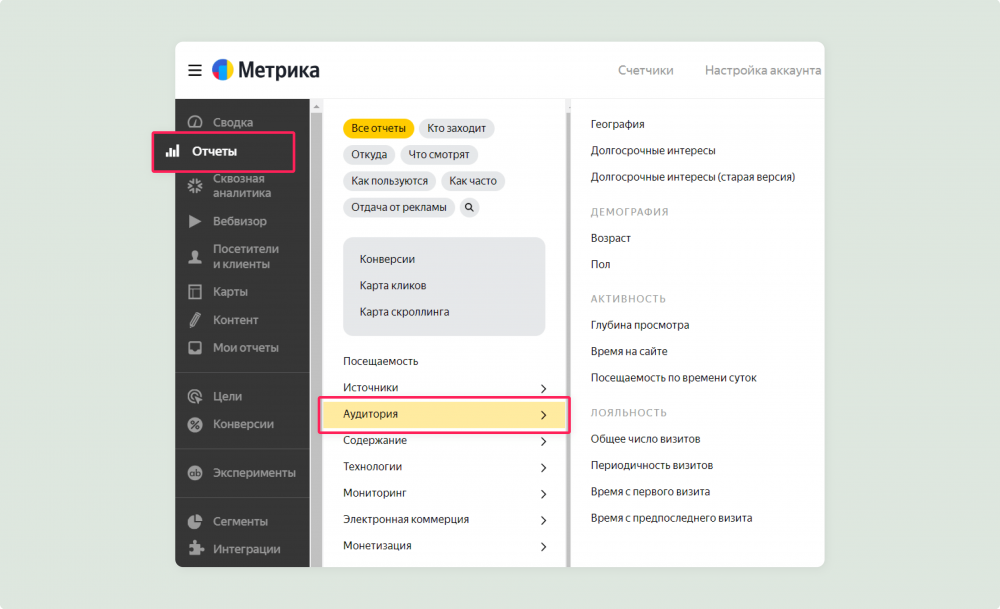The width and height of the screenshot is (1000, 609).
Task: Open the География report
Action: [x=617, y=124]
